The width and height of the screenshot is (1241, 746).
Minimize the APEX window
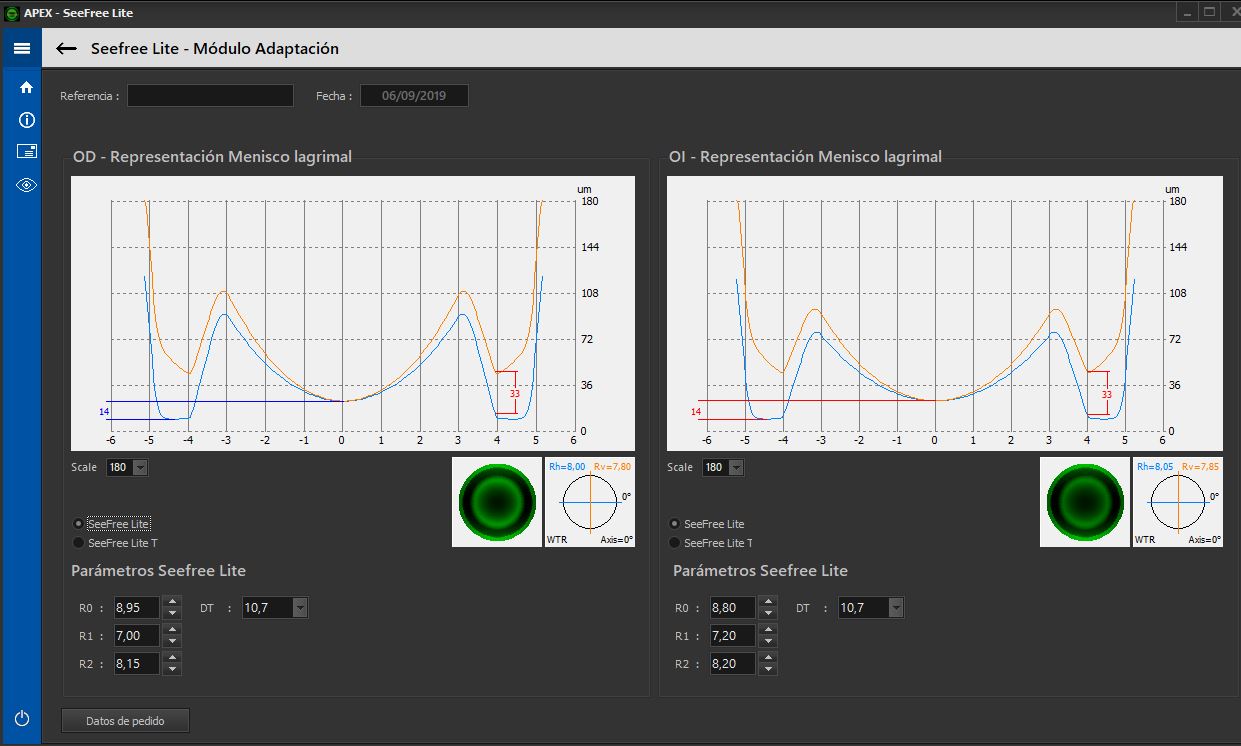[1186, 12]
